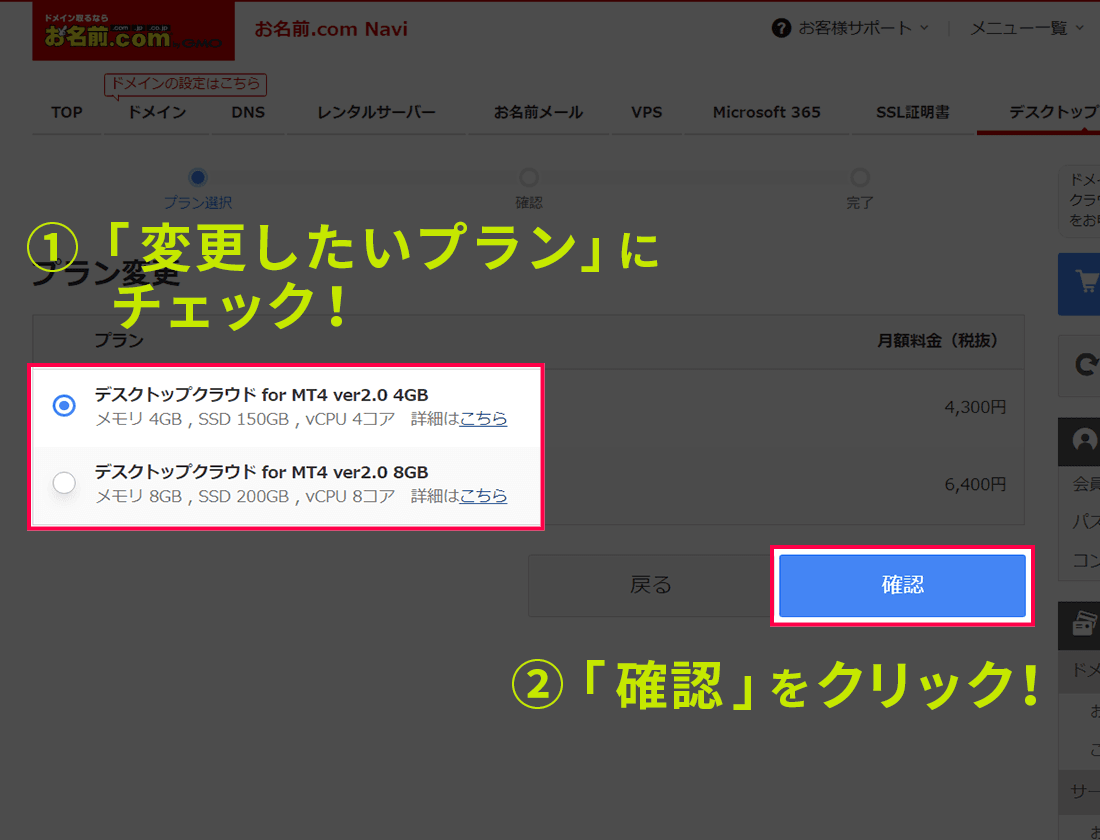Viewport: 1100px width, 840px height.
Task: Click the blue 確認 button
Action: [x=902, y=585]
